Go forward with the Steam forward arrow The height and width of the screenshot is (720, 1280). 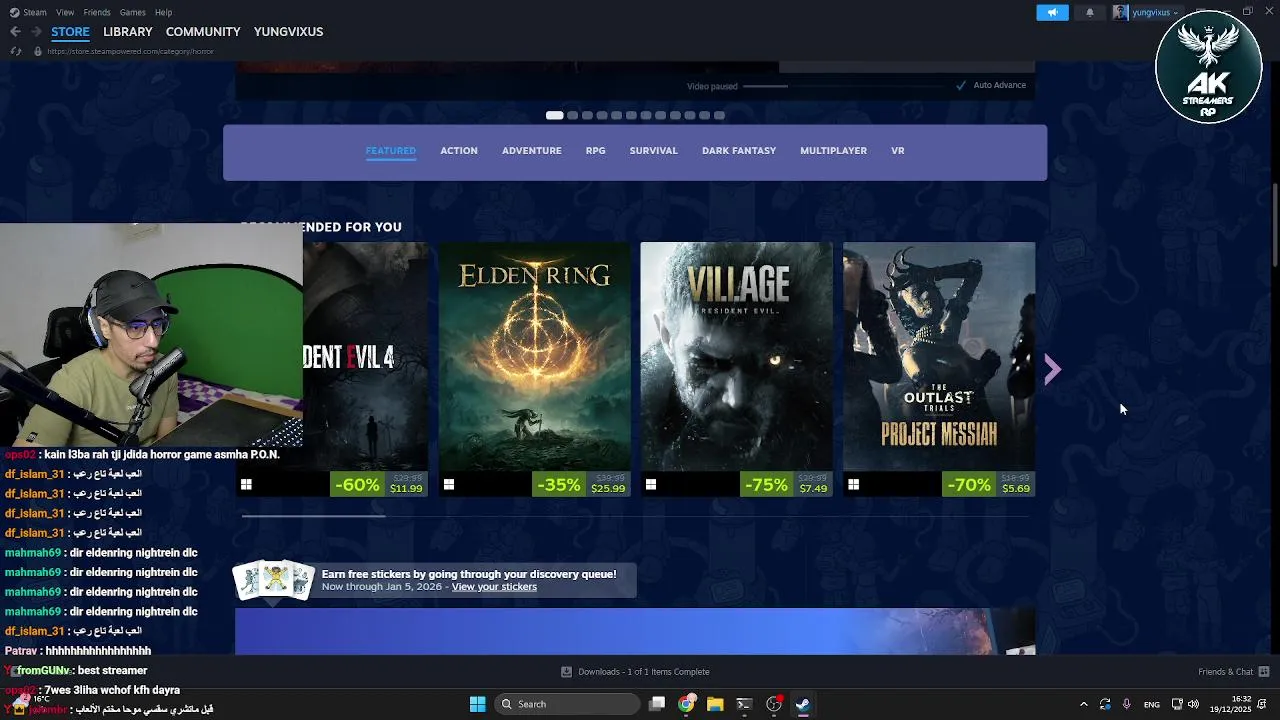pyautogui.click(x=36, y=32)
